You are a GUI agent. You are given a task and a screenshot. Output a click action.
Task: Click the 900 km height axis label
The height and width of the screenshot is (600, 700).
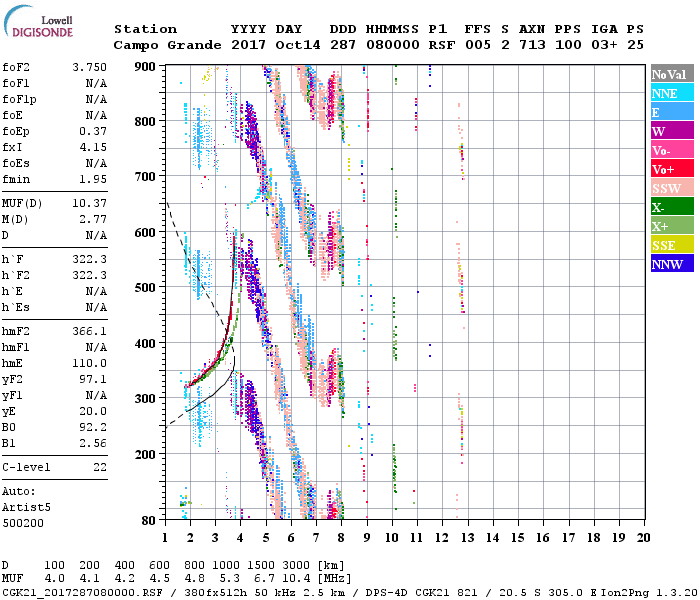coord(145,67)
